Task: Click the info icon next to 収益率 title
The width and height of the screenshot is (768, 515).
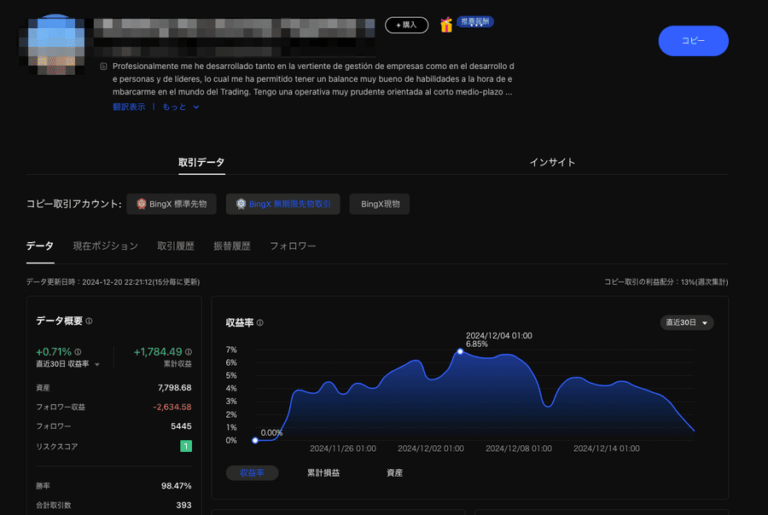Action: [260, 322]
